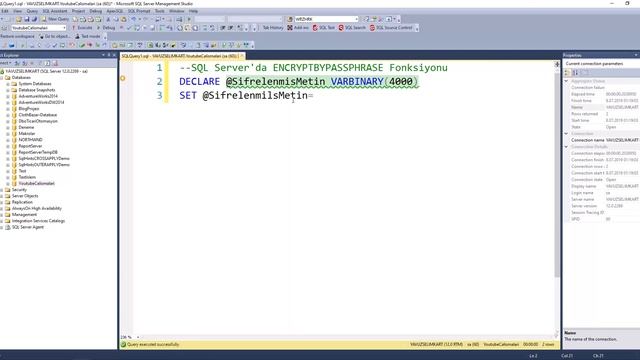Viewport: 640px width, 360px height.
Task: Click the Undo icon in toolbar
Action: point(133,19)
